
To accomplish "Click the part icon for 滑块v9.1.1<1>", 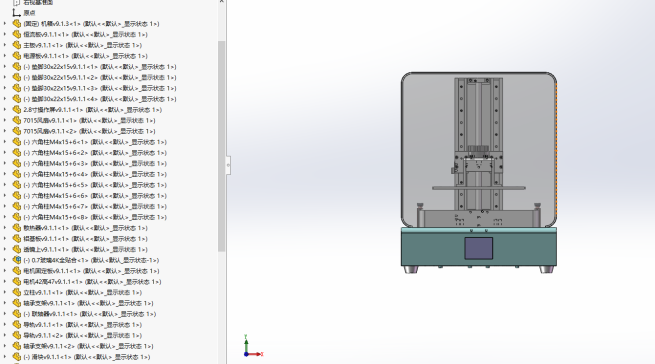I will 17,357.
